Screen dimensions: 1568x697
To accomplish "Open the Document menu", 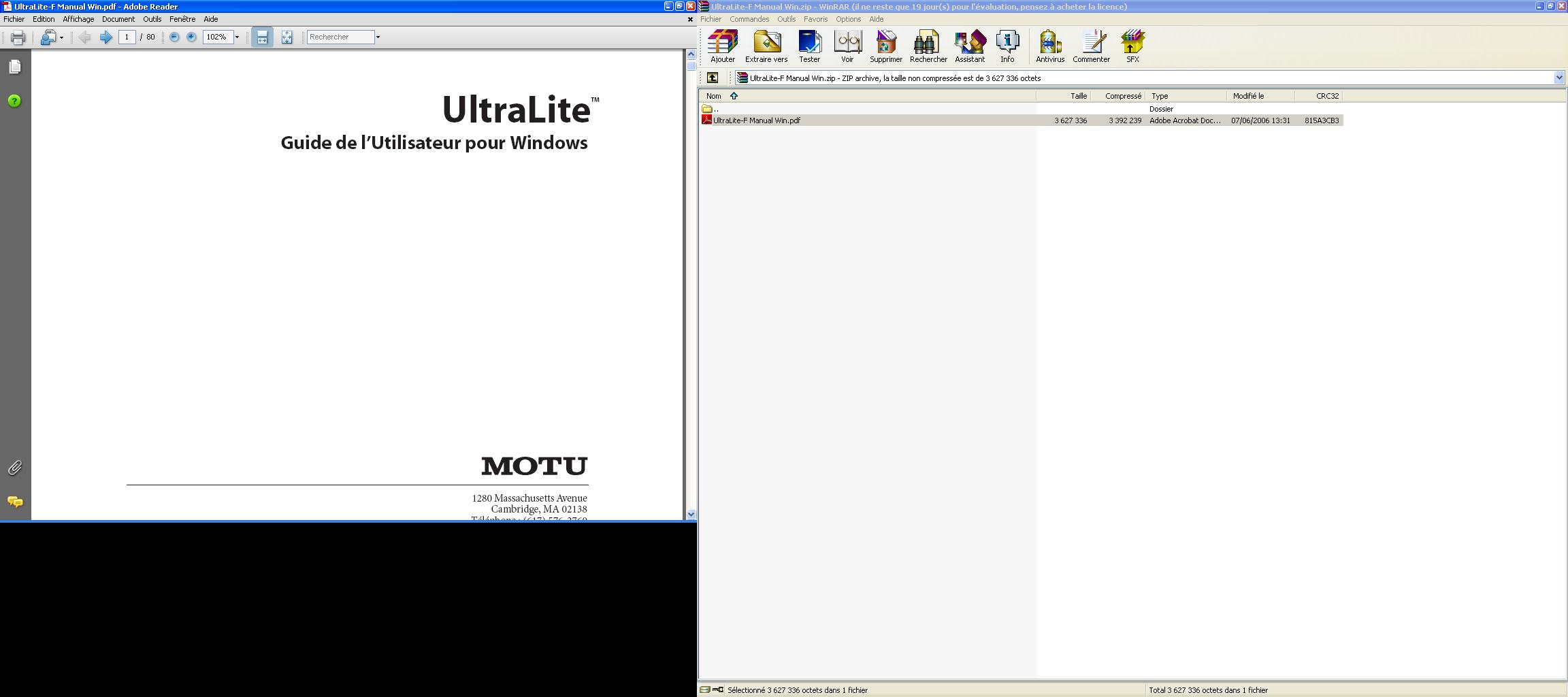I will [x=118, y=19].
